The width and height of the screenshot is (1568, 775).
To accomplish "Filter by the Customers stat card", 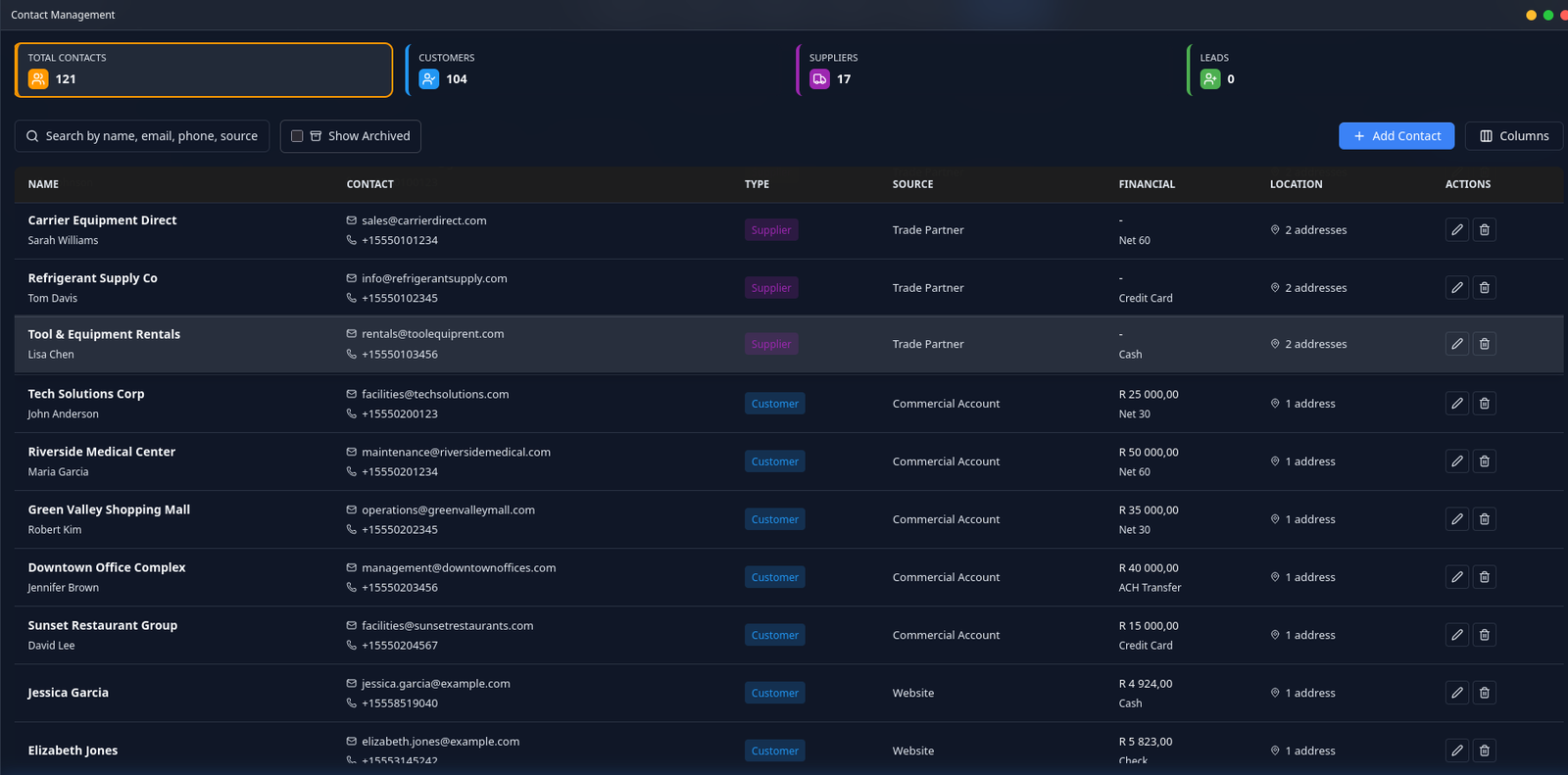I will pos(595,70).
